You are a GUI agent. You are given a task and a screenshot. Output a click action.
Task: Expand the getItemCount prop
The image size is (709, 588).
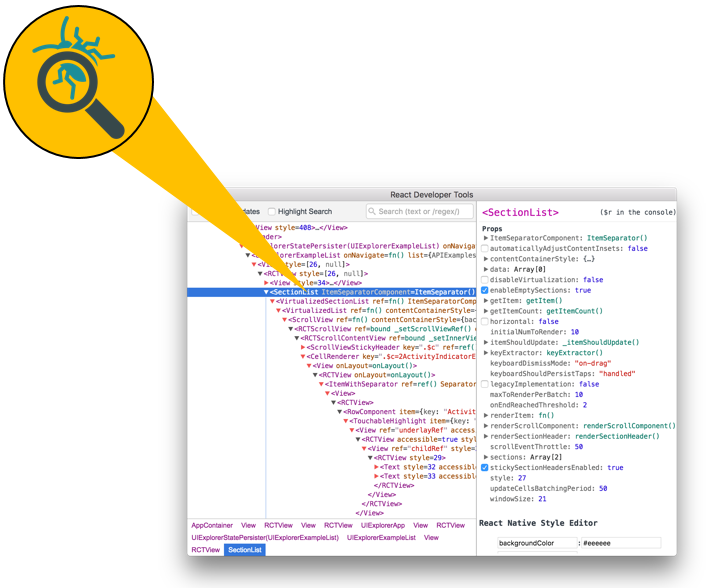[486, 311]
